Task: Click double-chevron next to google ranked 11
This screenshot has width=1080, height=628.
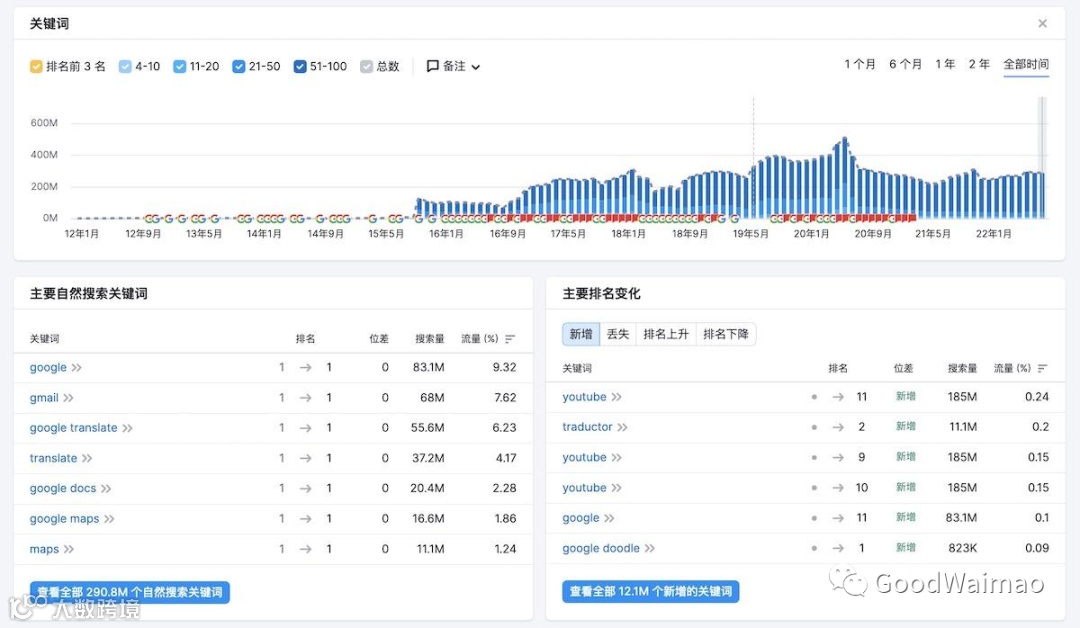Action: coord(609,519)
